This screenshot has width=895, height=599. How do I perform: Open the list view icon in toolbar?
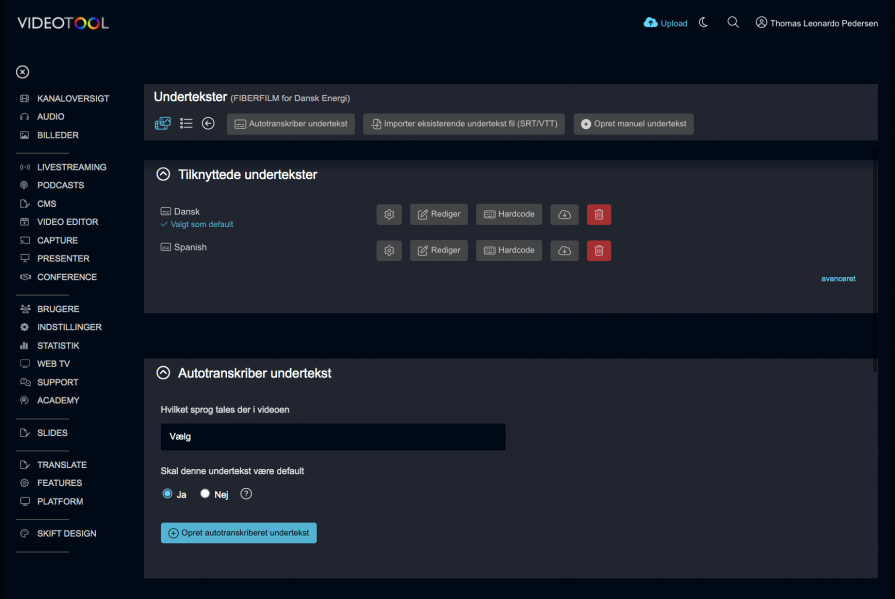[x=186, y=124]
